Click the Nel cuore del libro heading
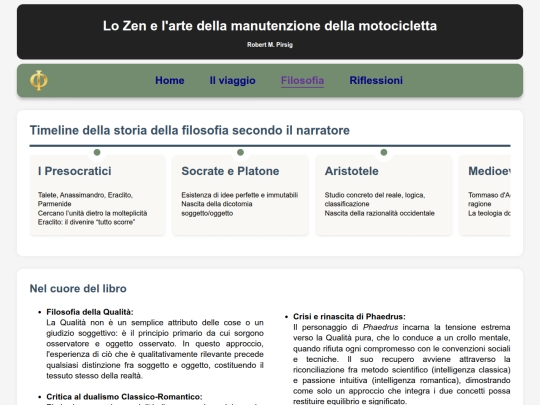The height and width of the screenshot is (405, 540). point(78,288)
